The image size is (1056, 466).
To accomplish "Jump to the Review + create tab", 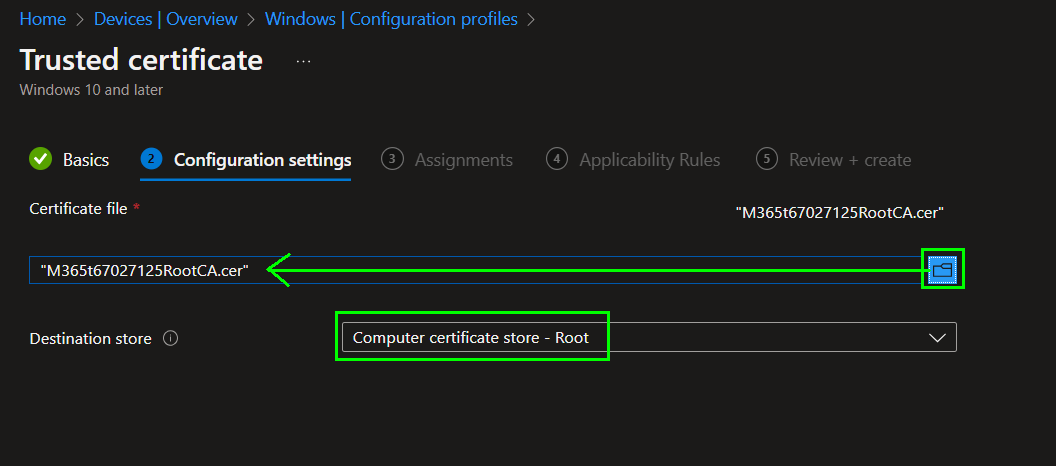I will tap(849, 160).
